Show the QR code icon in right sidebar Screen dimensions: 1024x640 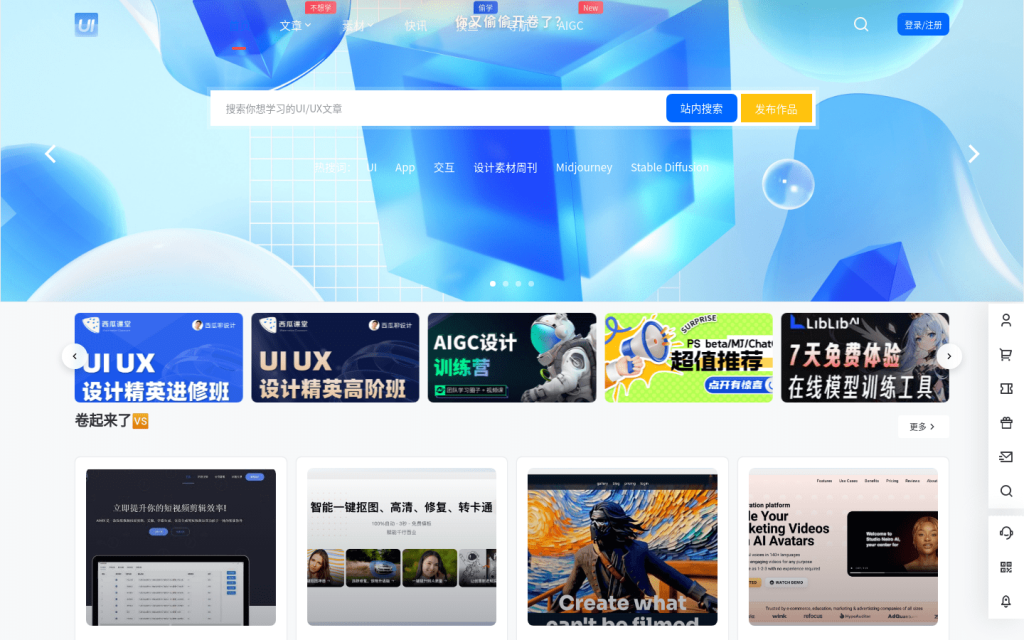pyautogui.click(x=1006, y=567)
